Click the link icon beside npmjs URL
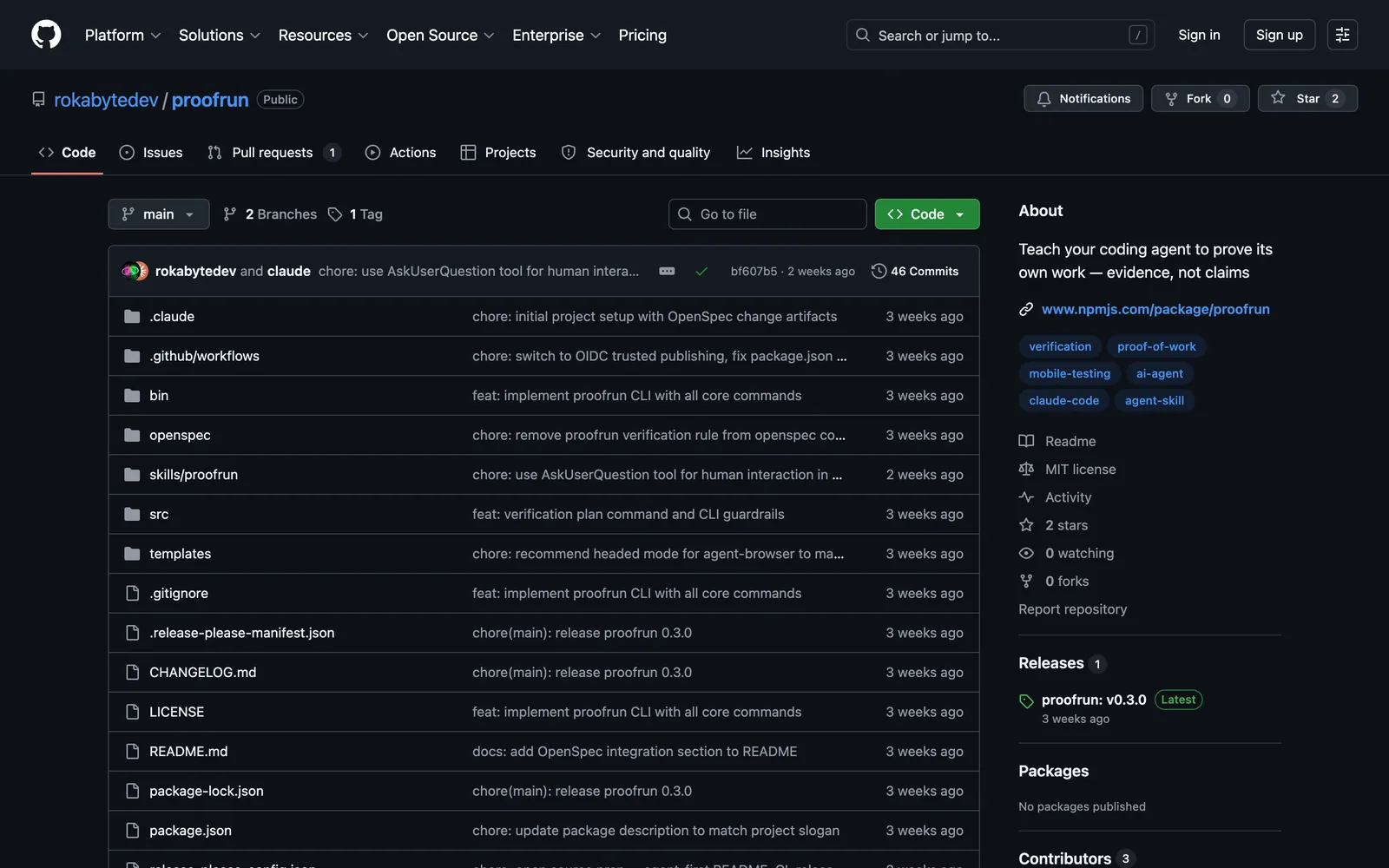This screenshot has height=868, width=1389. [x=1026, y=309]
